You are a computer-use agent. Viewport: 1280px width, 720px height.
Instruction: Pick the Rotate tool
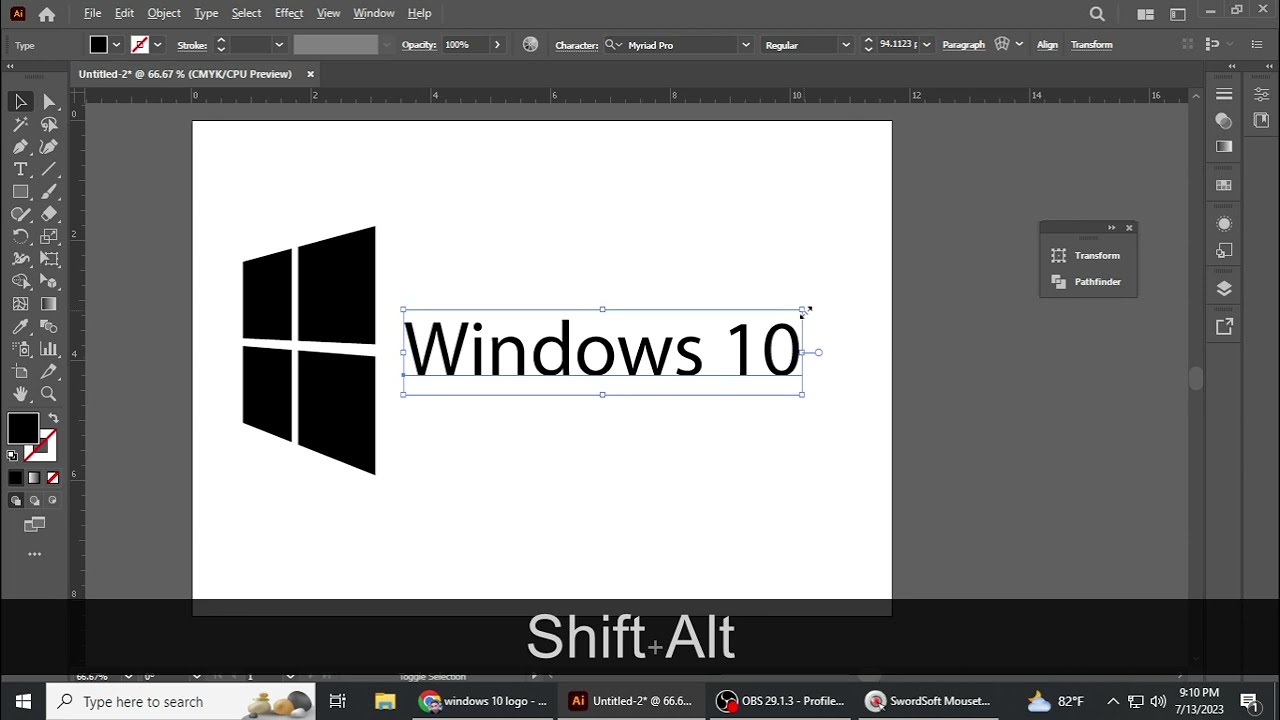point(20,237)
